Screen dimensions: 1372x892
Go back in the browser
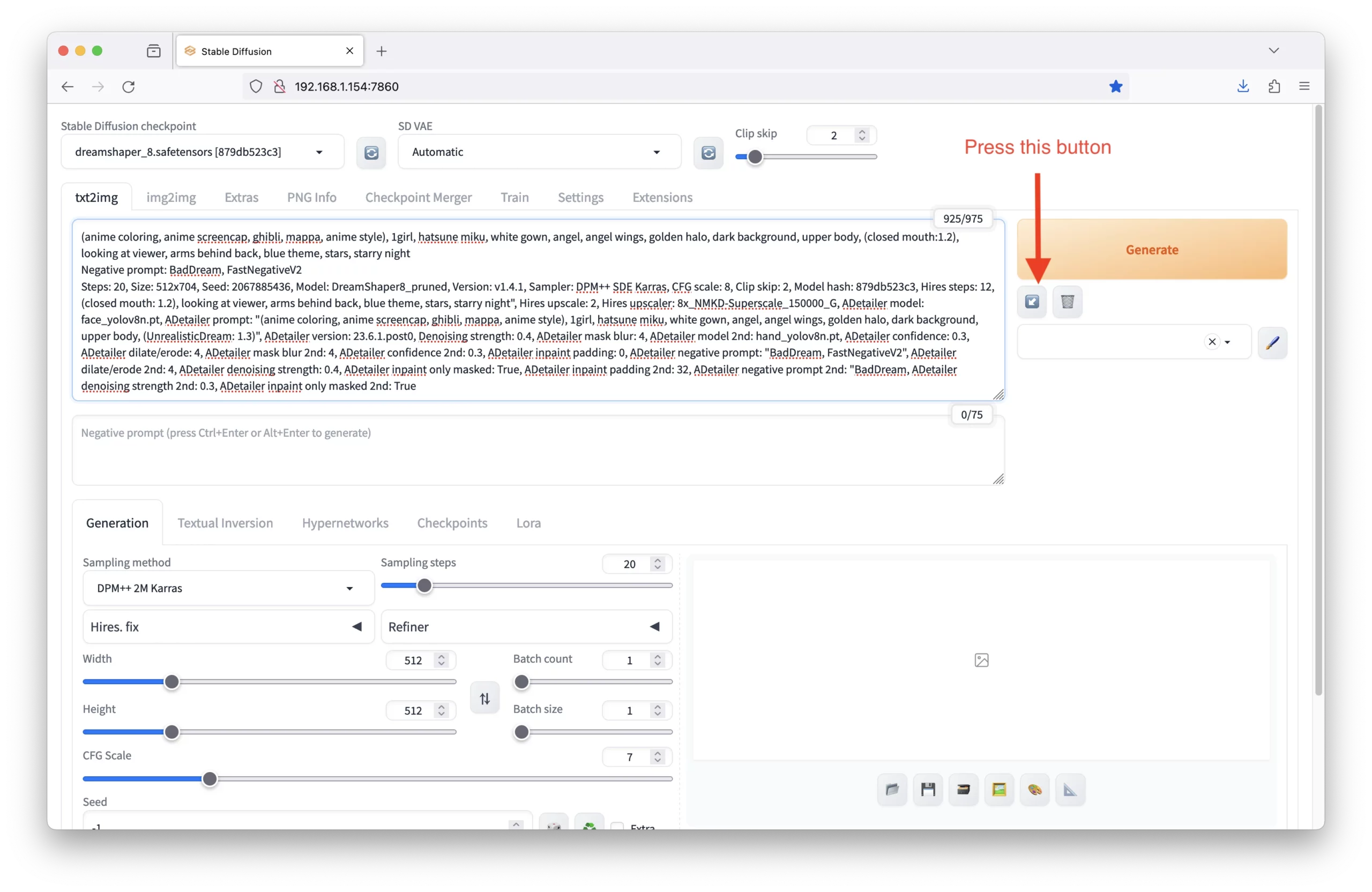pyautogui.click(x=68, y=86)
